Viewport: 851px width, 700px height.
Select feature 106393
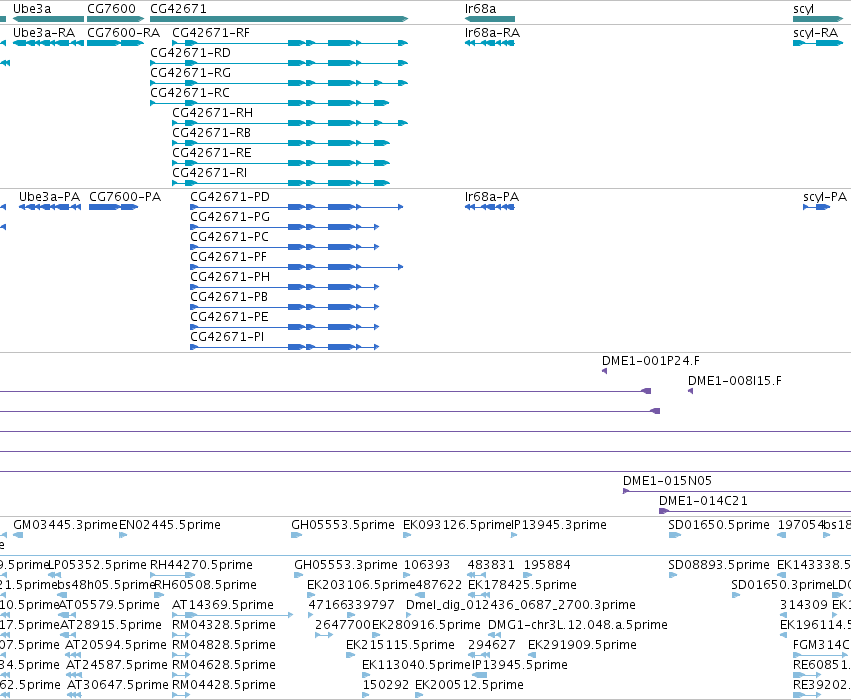(x=427, y=565)
